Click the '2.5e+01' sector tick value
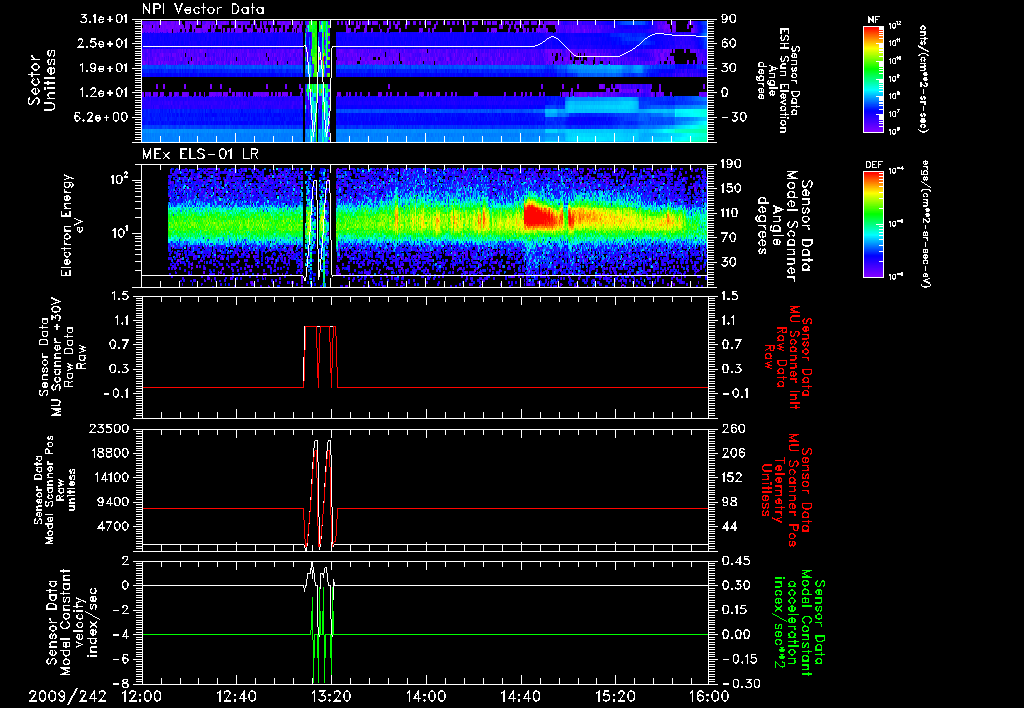 (x=105, y=43)
